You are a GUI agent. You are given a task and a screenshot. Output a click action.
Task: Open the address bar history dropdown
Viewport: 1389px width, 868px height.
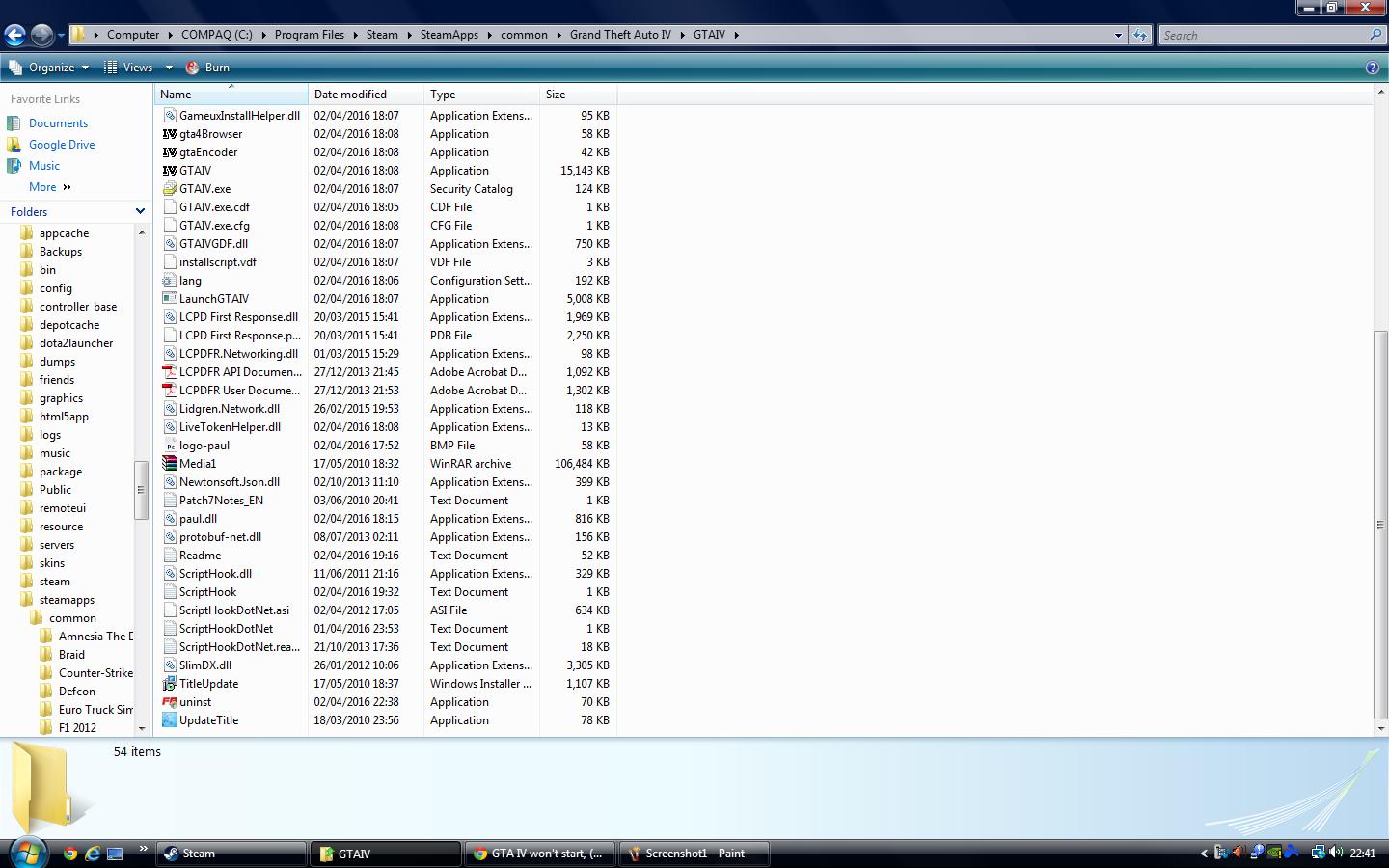point(1118,35)
